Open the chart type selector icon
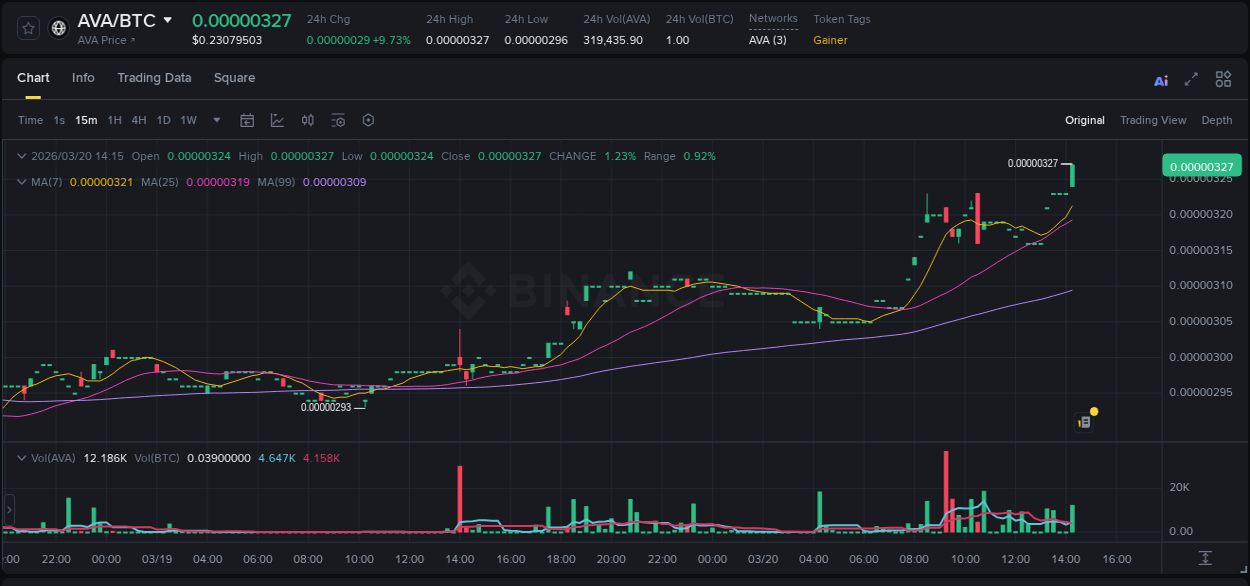The height and width of the screenshot is (586, 1250). pos(277,120)
